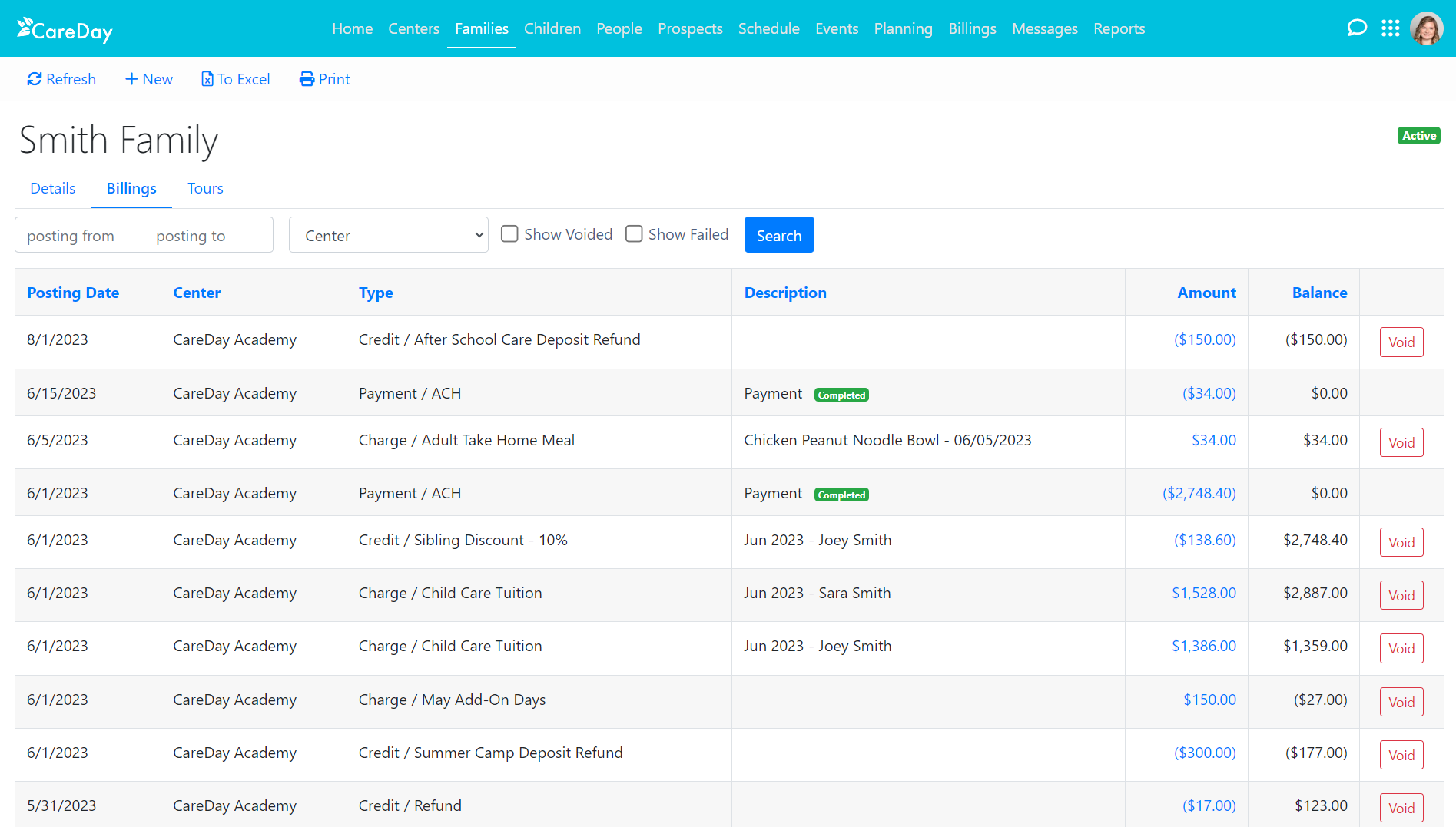Open the $1,528.00 tuition amount link
The height and width of the screenshot is (827, 1456).
(x=1203, y=593)
